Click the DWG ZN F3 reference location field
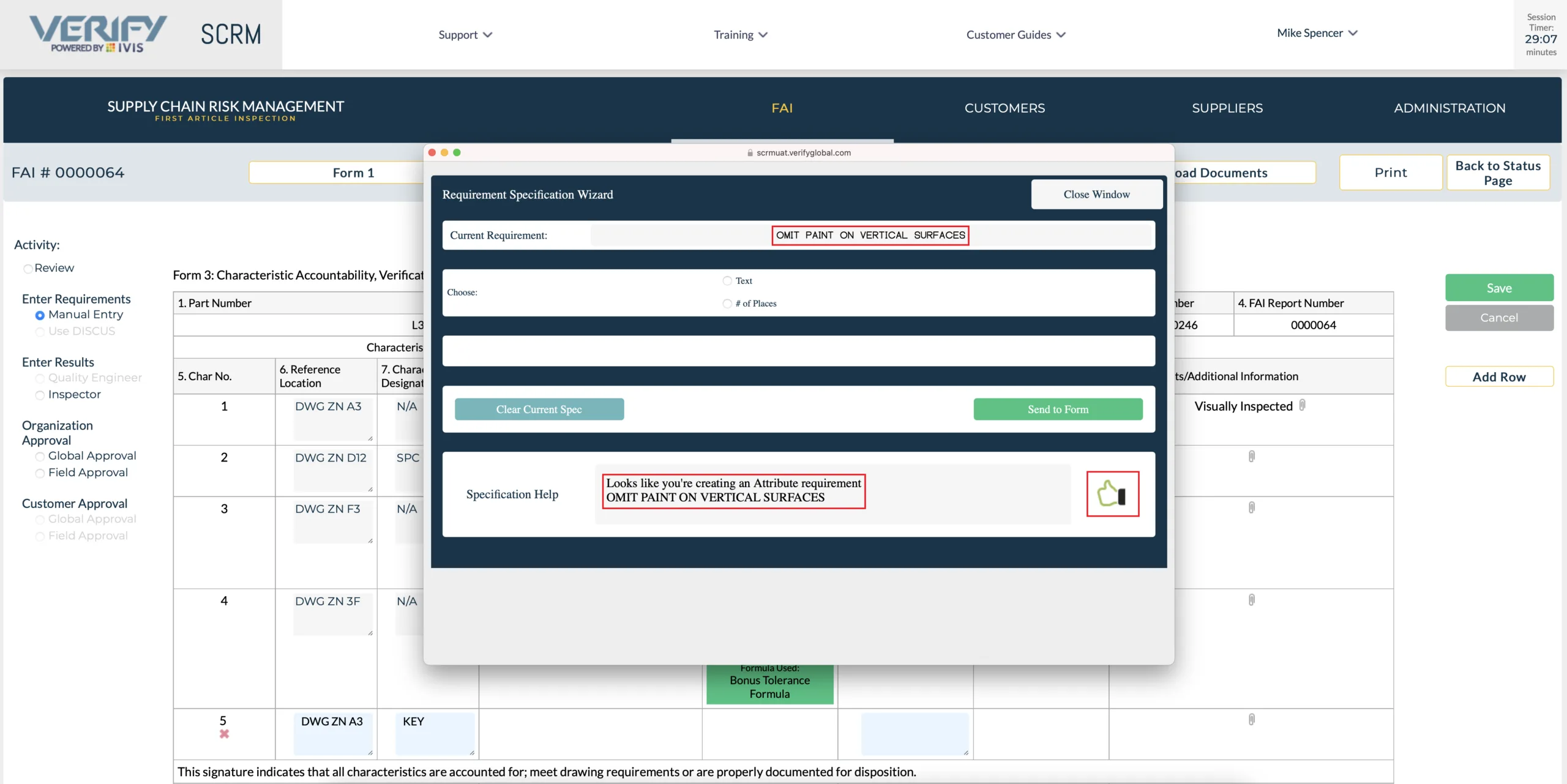 (x=332, y=522)
